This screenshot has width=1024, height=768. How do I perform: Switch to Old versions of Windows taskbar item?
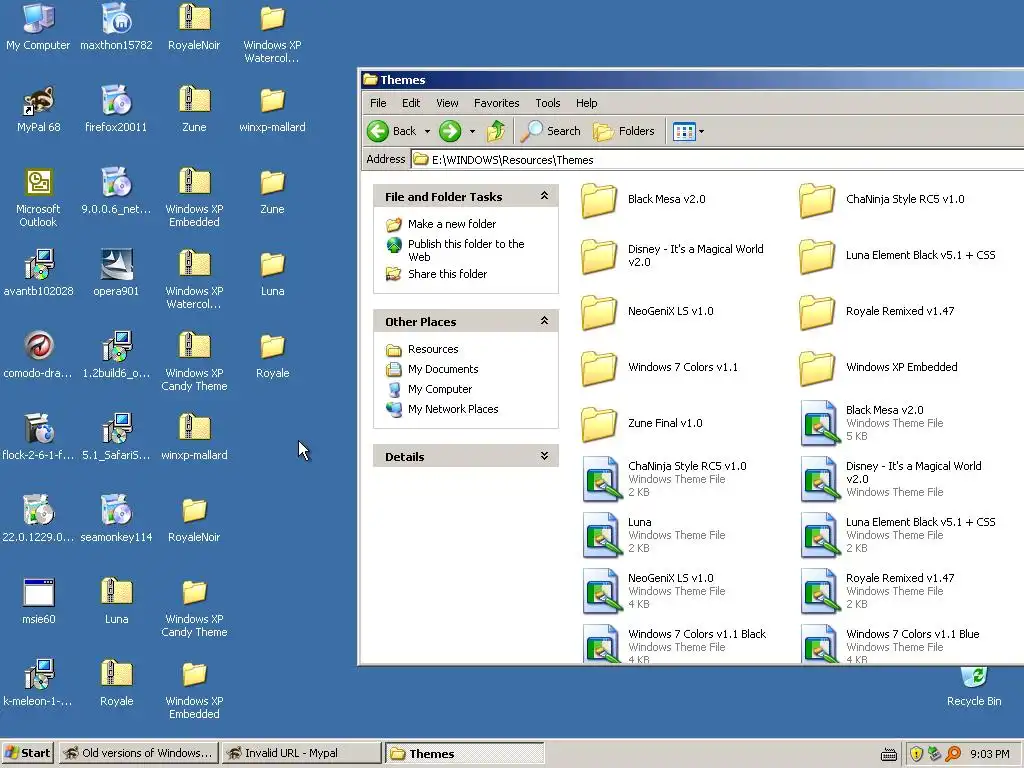point(138,753)
